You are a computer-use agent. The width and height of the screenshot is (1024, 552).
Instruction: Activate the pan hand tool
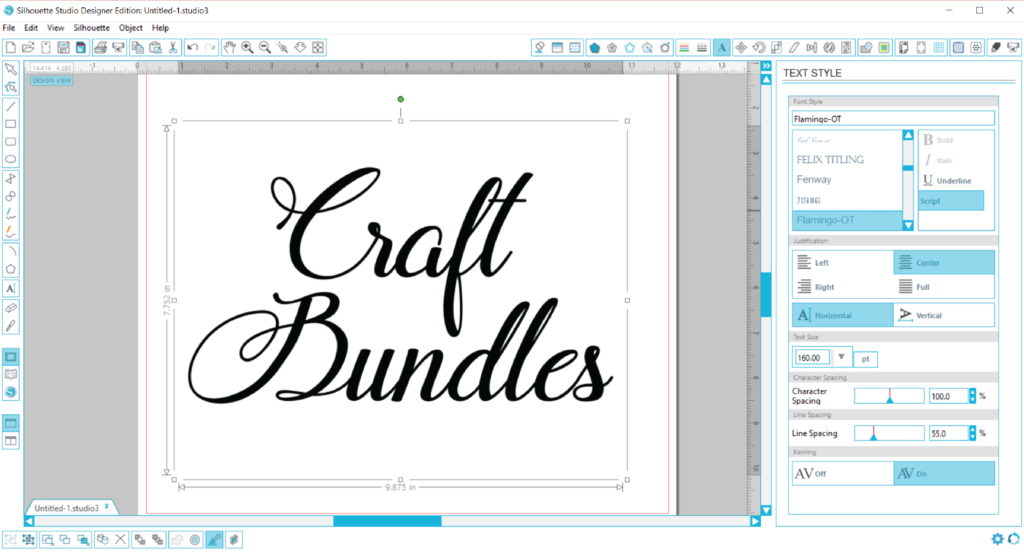pos(229,48)
